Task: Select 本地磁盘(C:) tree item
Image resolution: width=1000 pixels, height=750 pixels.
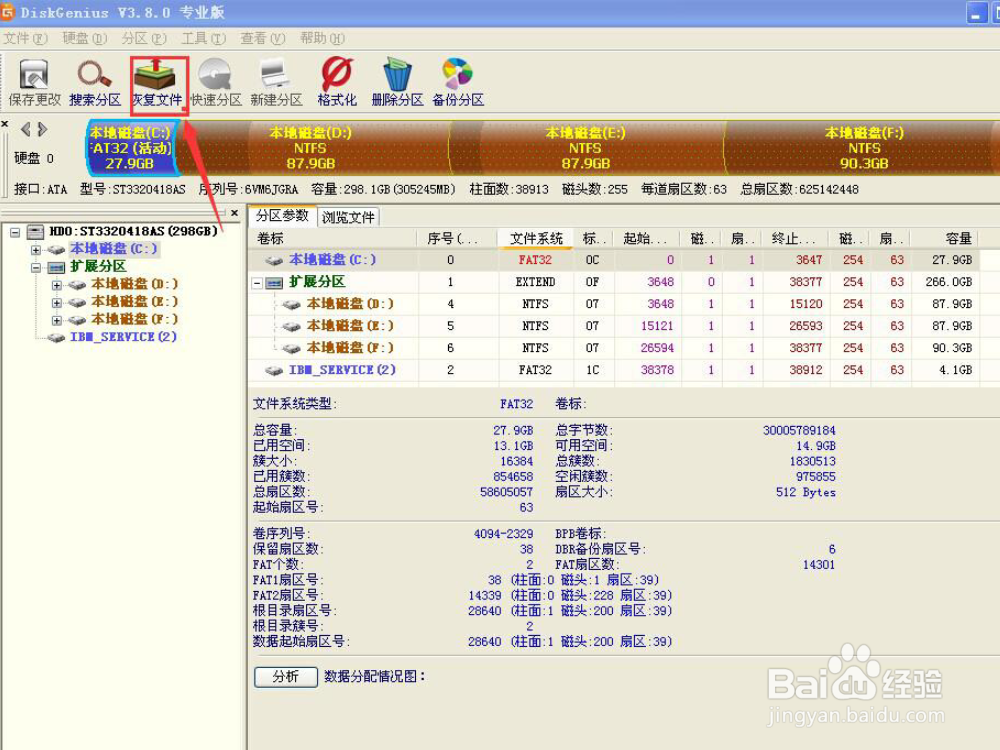Action: 114,249
